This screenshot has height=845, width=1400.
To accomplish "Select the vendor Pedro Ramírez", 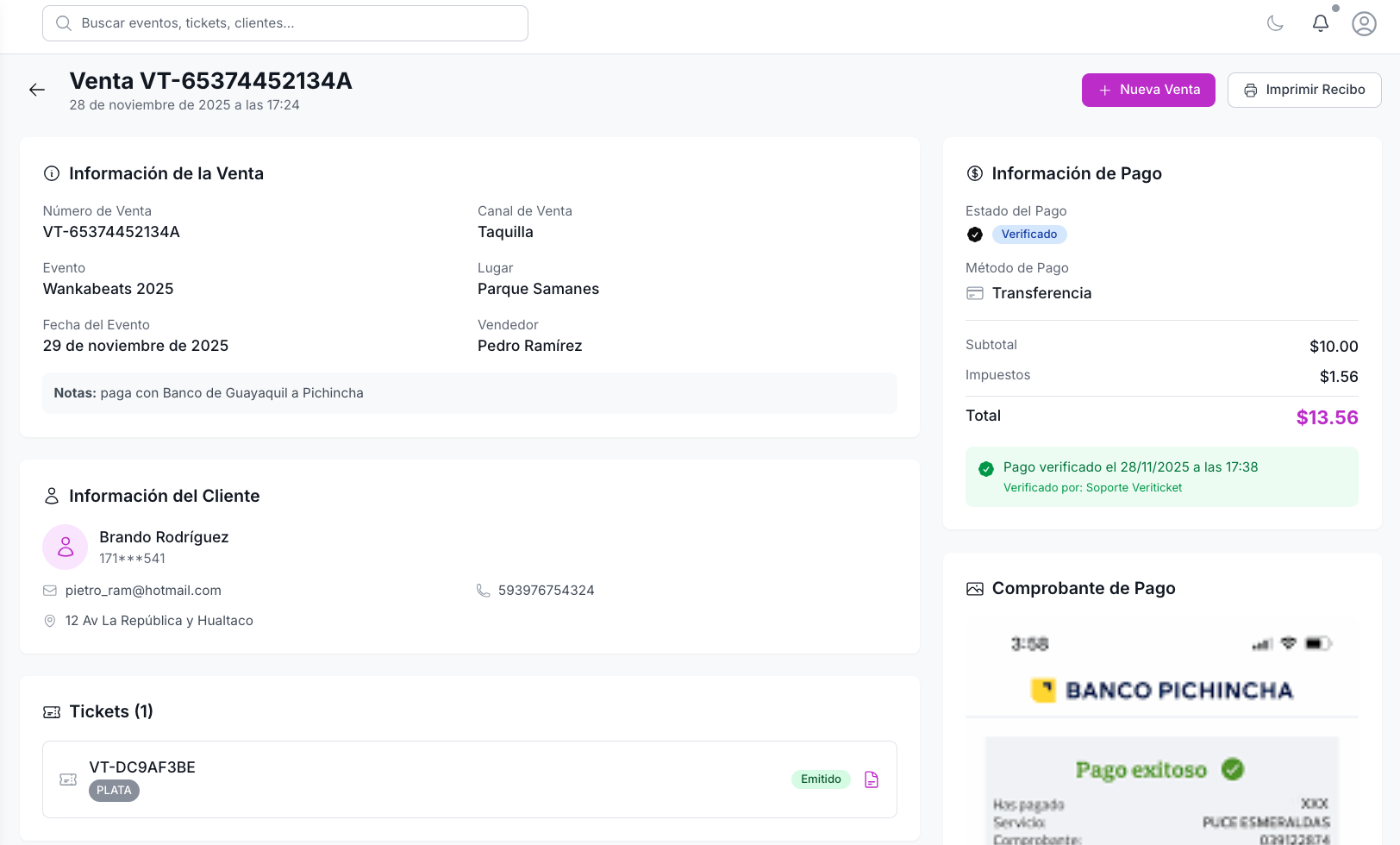I will (x=529, y=345).
